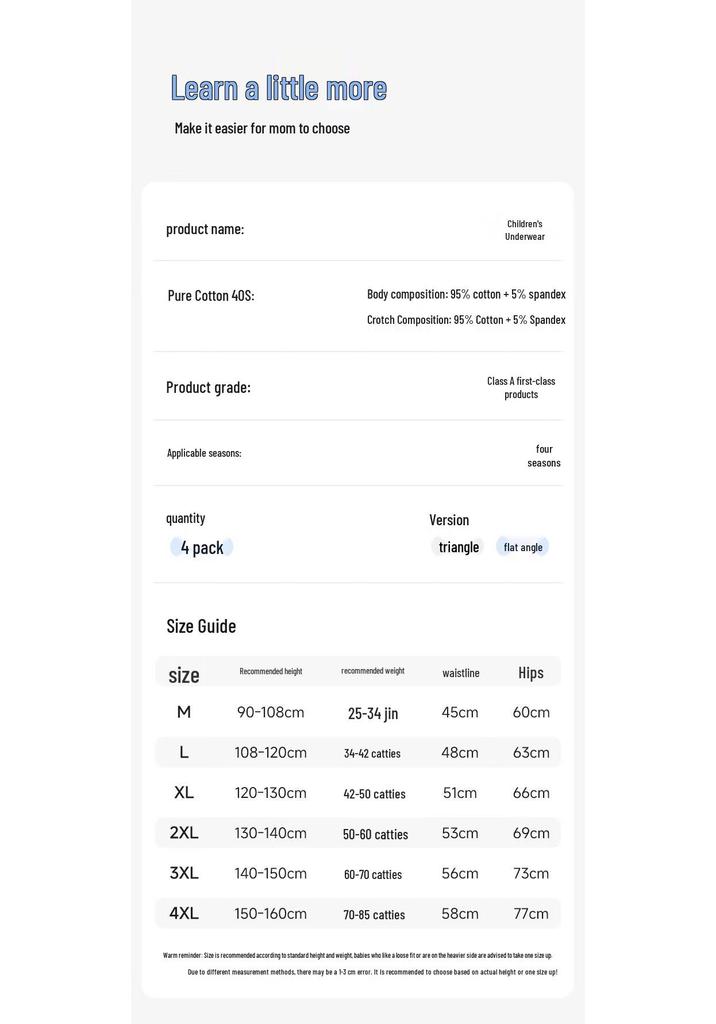Image resolution: width=716 pixels, height=1024 pixels.
Task: Click the Hips column header
Action: [530, 673]
